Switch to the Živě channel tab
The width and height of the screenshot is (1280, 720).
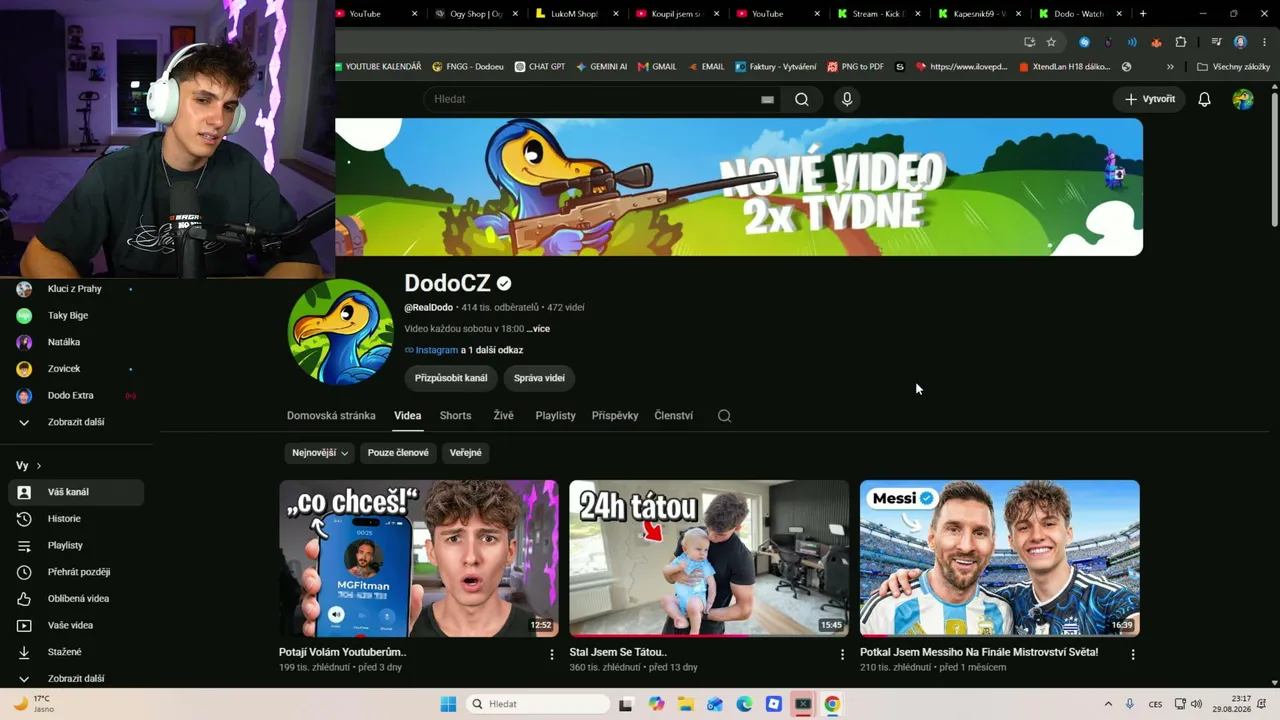pos(503,416)
